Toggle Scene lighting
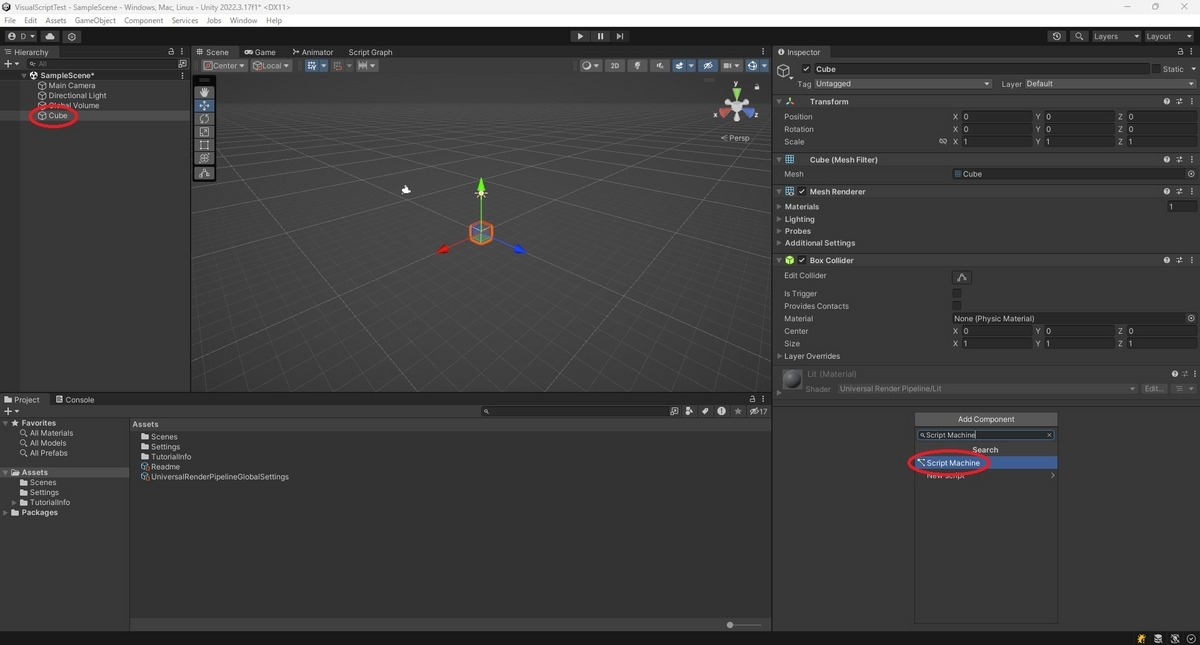 [x=637, y=66]
